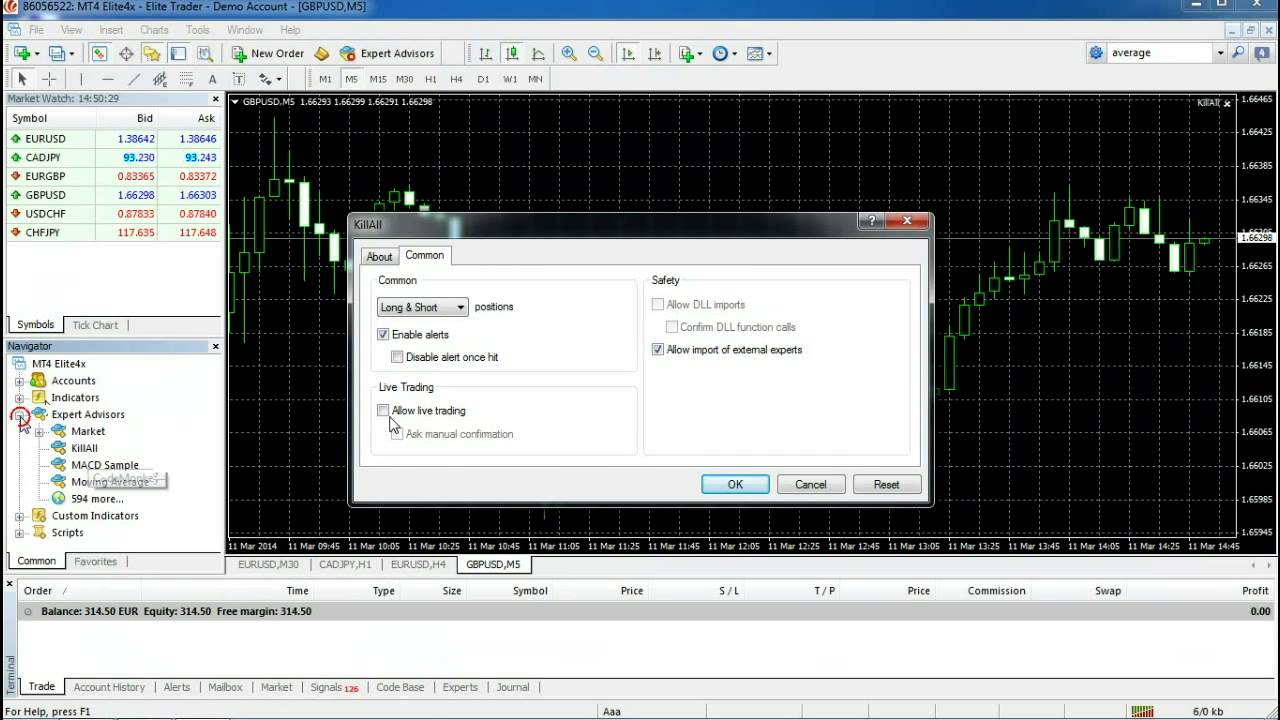Click the Allow DLL imports checkbox
The height and width of the screenshot is (720, 1280).
(x=658, y=305)
